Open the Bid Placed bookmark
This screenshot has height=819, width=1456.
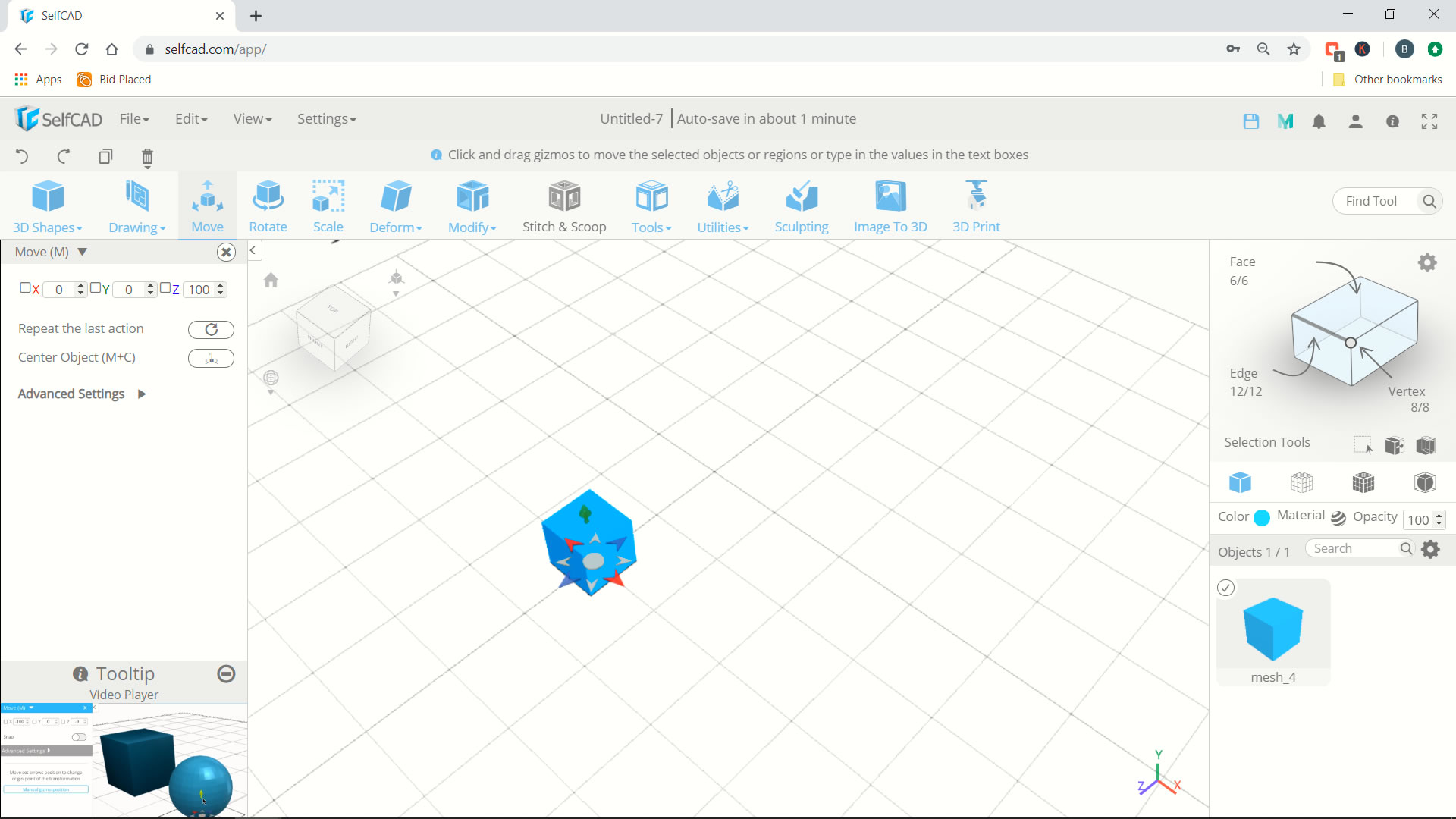pyautogui.click(x=114, y=80)
